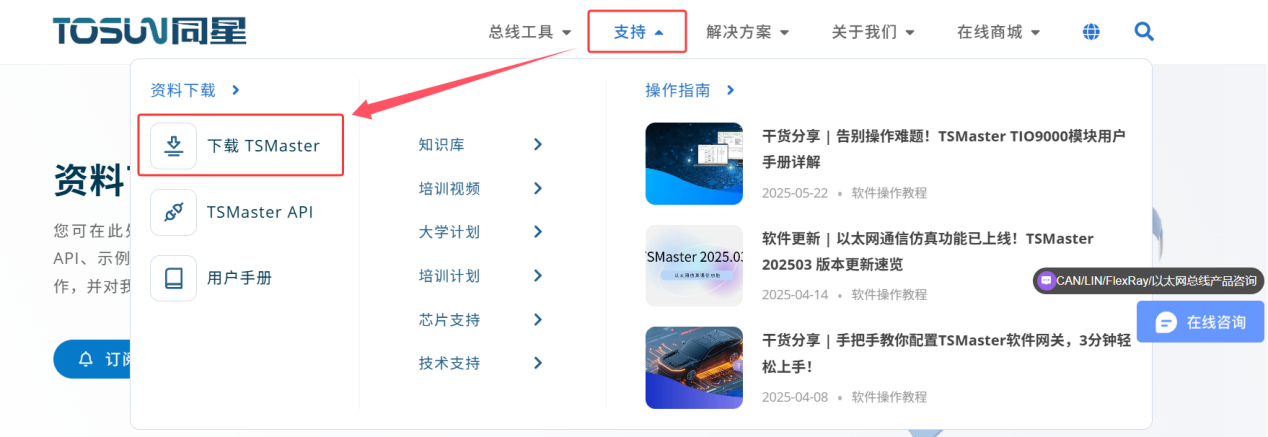Screen dimensions: 1268x437
Task: Open the 技术支持 link
Action: coord(449,363)
